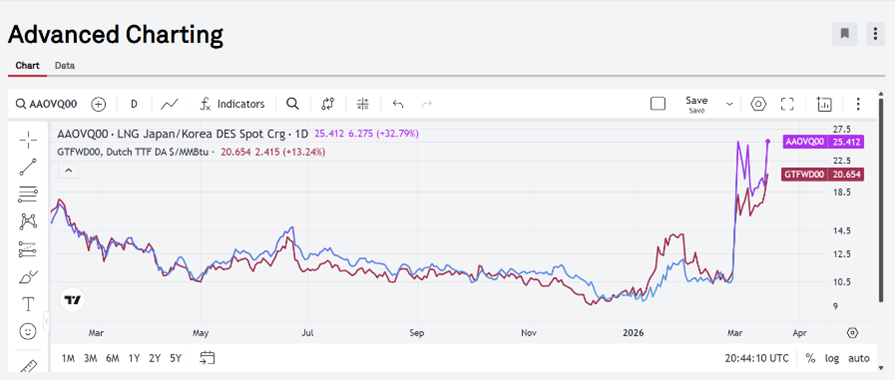Image resolution: width=895 pixels, height=380 pixels.
Task: Open the page options three-dot menu
Action: [x=875, y=34]
